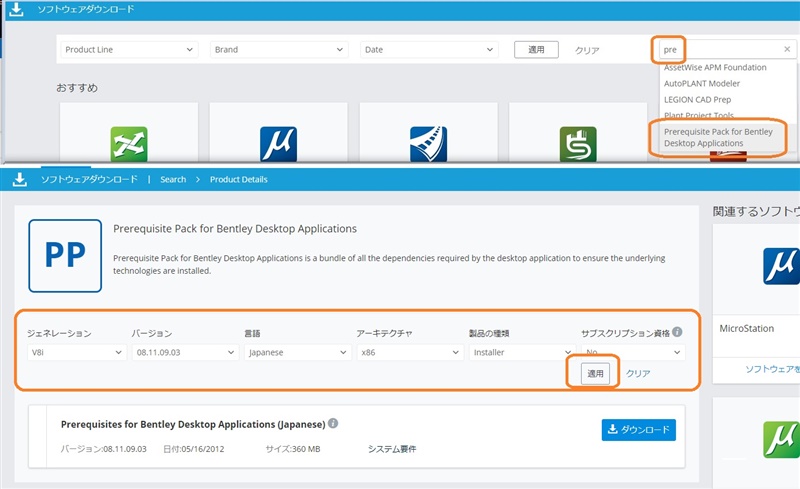Open the バージョン dropdown showing 08.11.09.03
Screen dimensions: 800x489
coord(185,352)
